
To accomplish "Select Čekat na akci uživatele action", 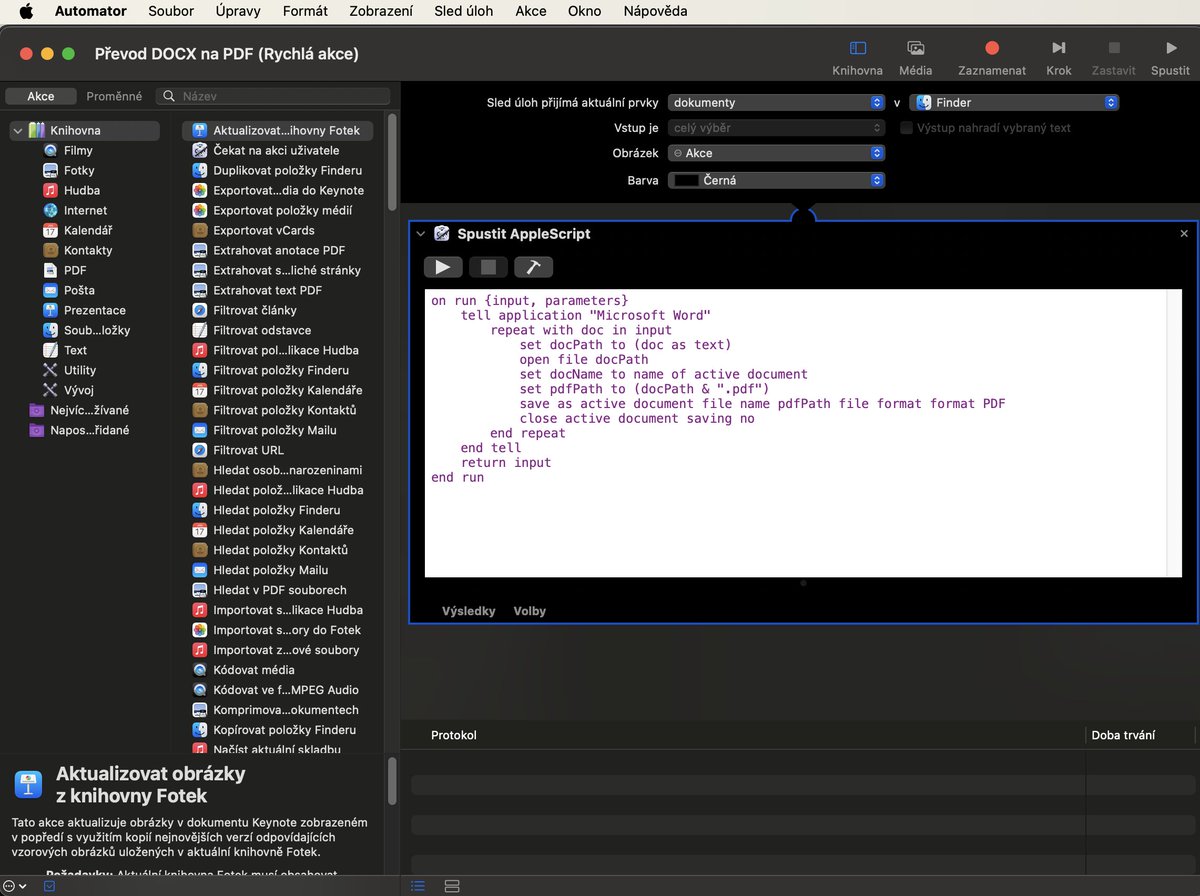I will (x=277, y=150).
